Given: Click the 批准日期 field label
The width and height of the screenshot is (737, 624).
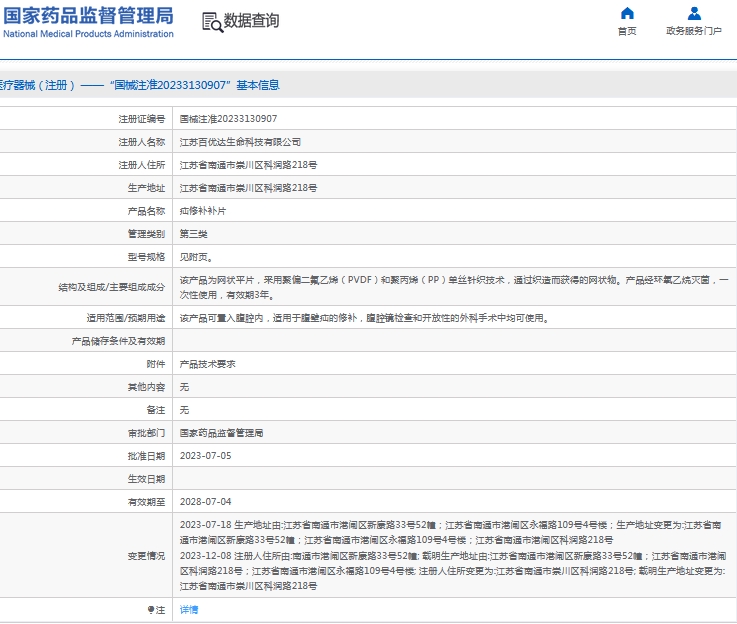Looking at the screenshot, I should [x=146, y=456].
